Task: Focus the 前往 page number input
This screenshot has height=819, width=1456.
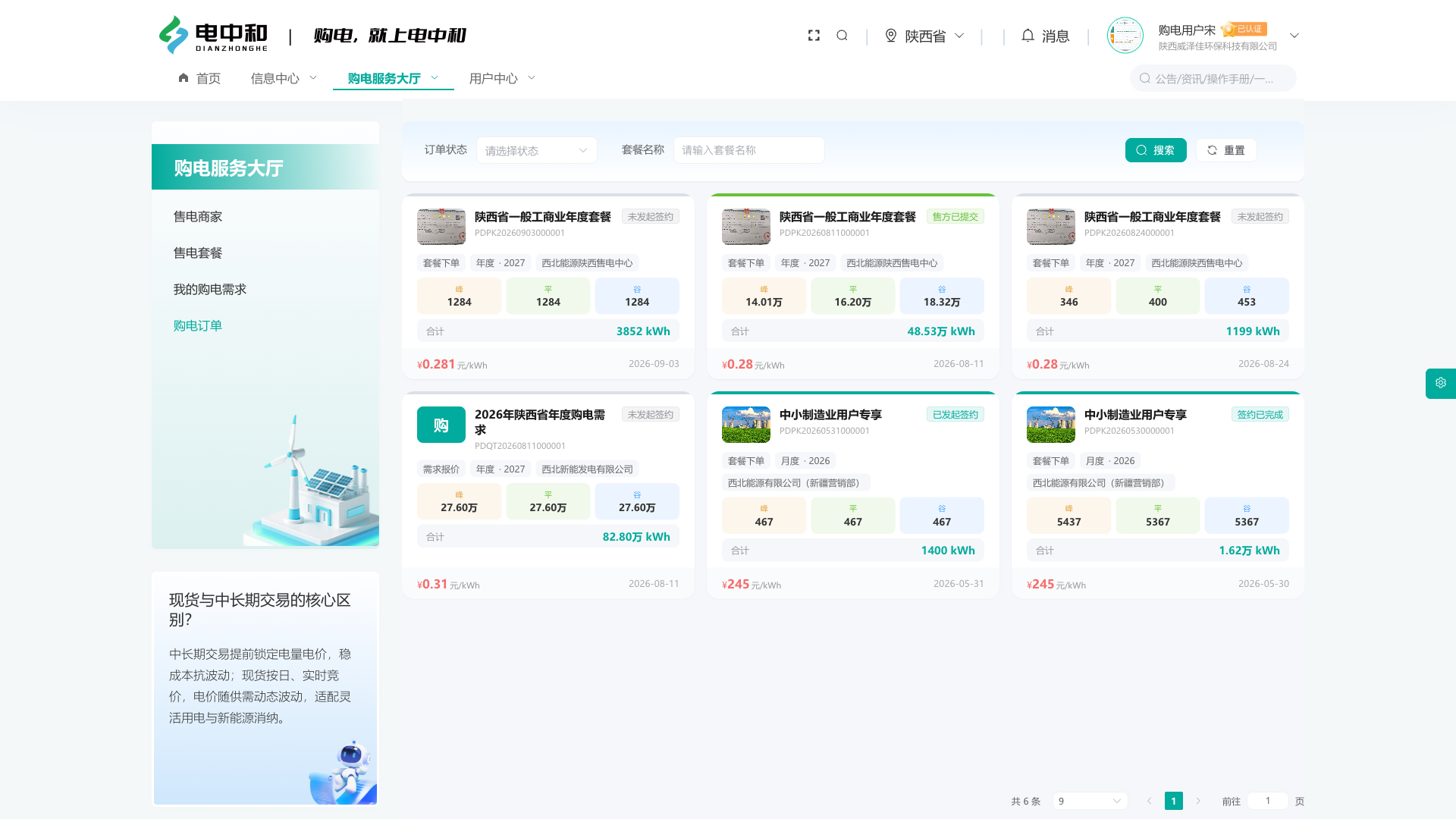Action: click(1267, 801)
